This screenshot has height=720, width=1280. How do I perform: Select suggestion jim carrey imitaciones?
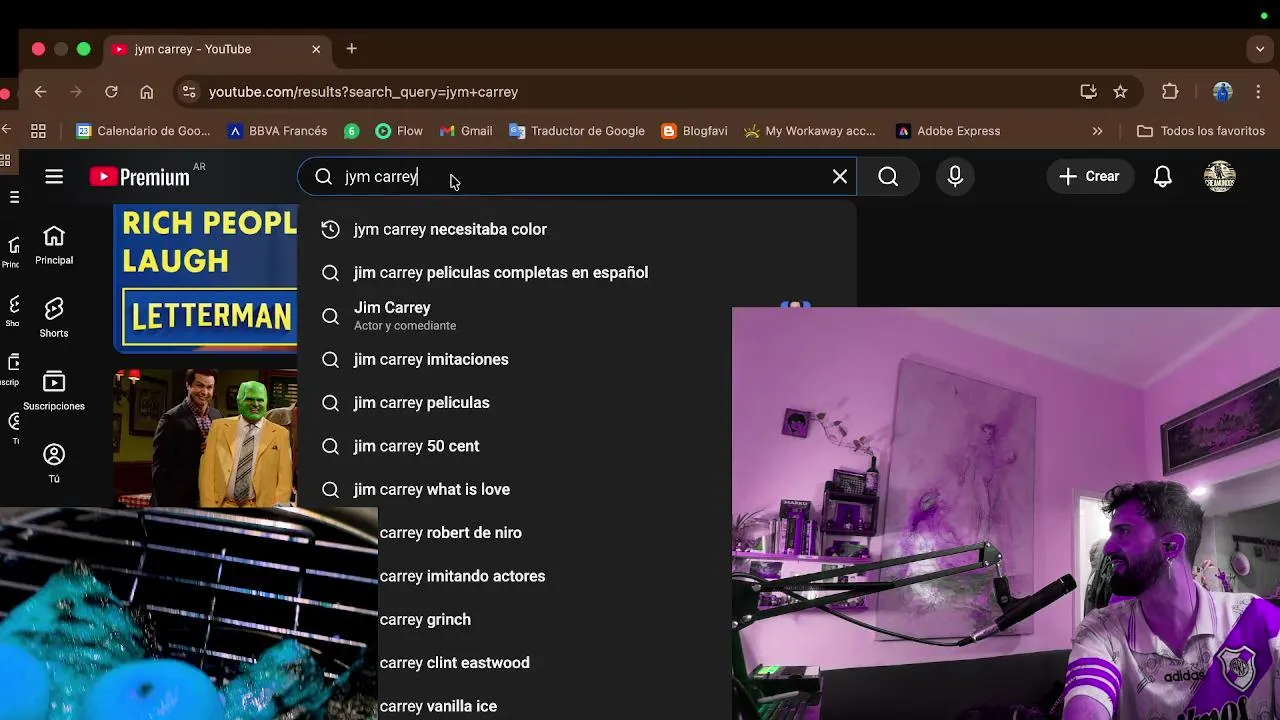point(514,360)
